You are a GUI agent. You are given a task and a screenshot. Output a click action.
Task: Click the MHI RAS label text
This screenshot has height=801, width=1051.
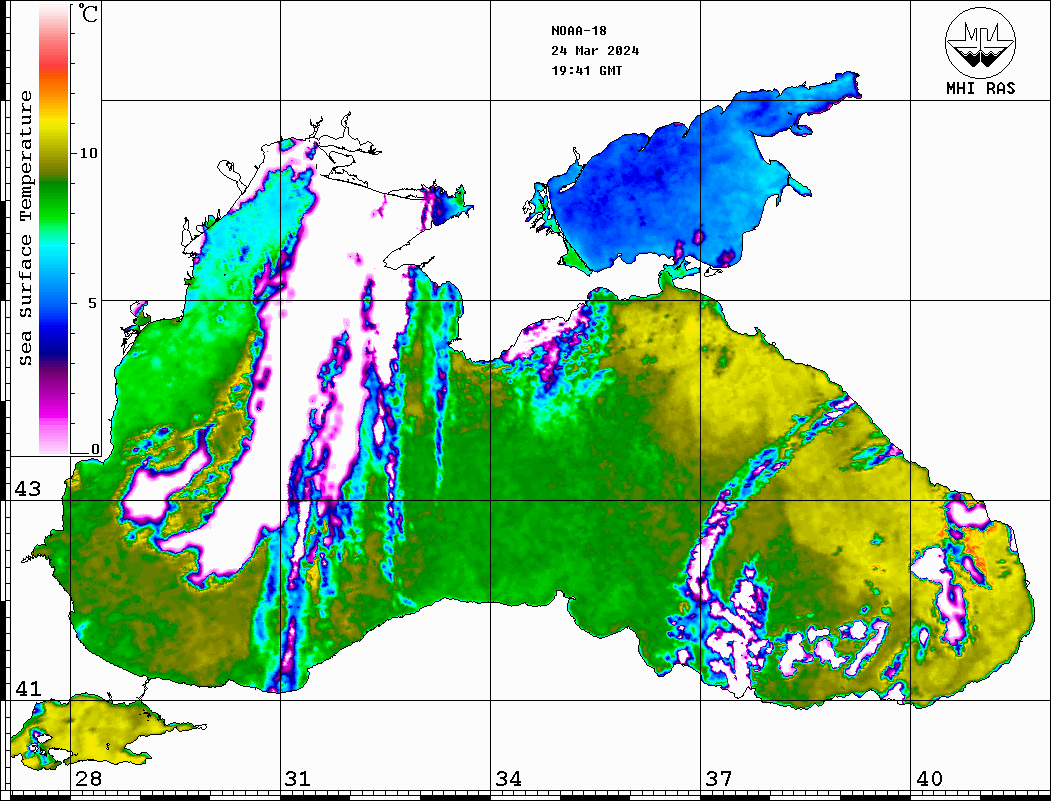(980, 88)
